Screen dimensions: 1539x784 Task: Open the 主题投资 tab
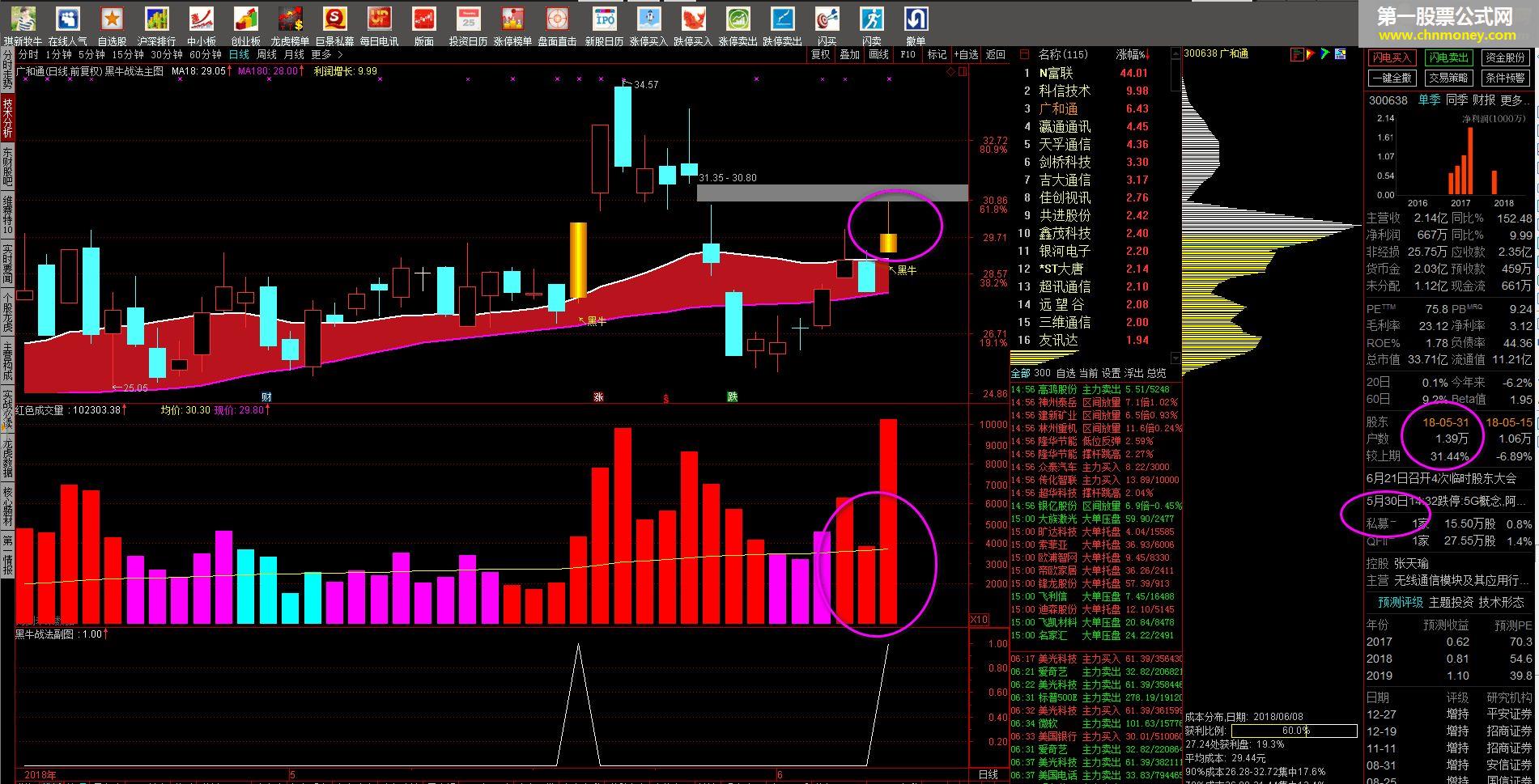point(1452,602)
